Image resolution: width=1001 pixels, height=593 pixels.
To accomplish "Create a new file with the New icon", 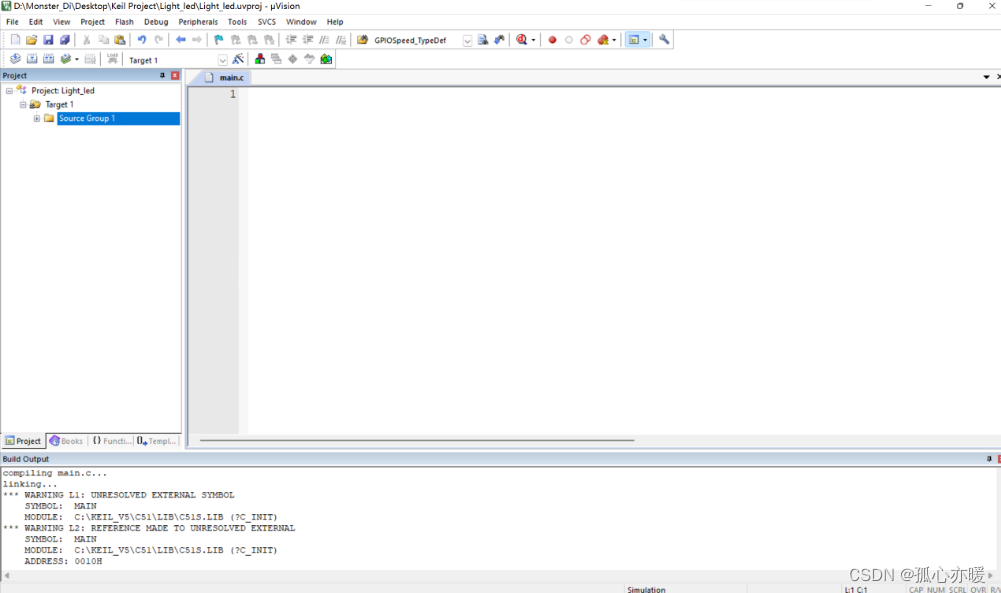I will point(15,40).
